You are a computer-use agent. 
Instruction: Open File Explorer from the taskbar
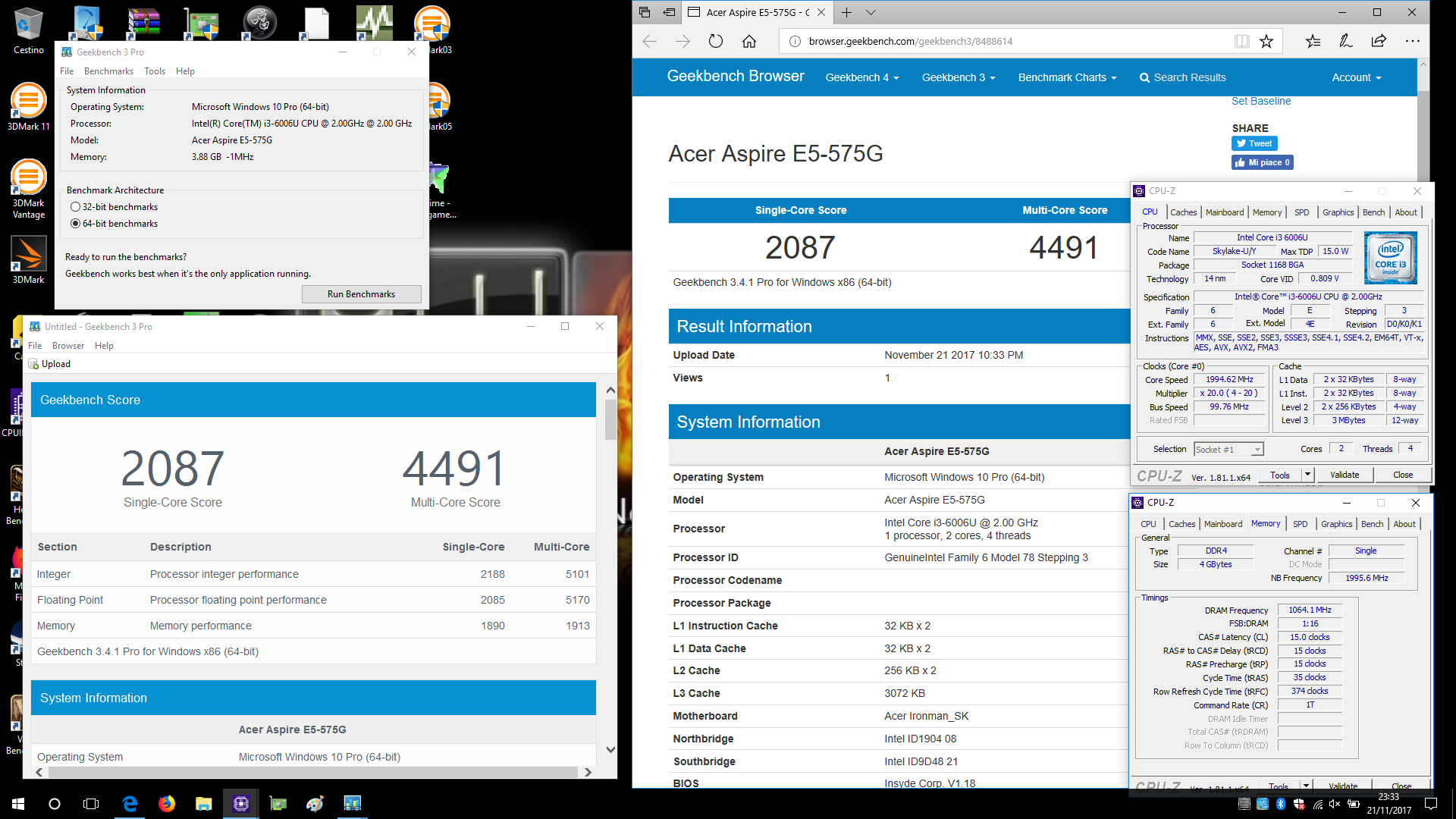203,804
